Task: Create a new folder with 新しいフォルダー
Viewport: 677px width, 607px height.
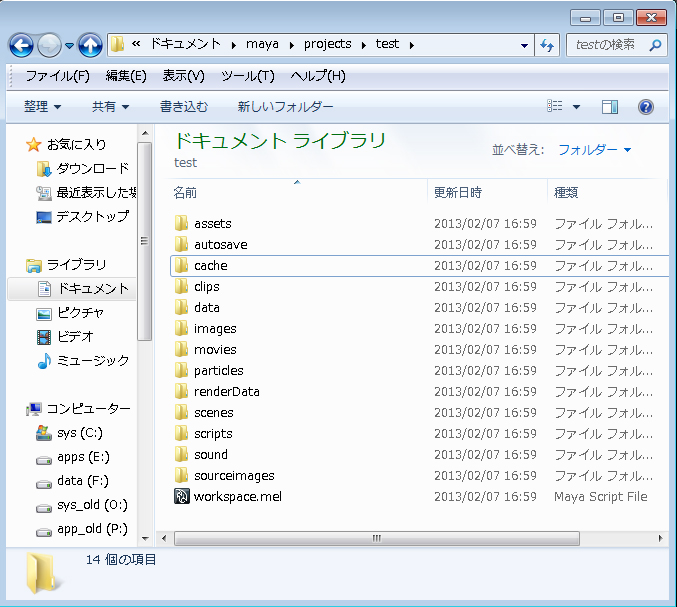Action: click(285, 107)
